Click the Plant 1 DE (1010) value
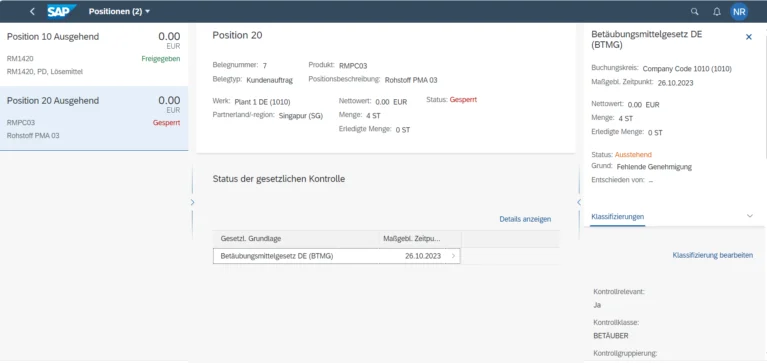This screenshot has width=767, height=363. point(262,102)
